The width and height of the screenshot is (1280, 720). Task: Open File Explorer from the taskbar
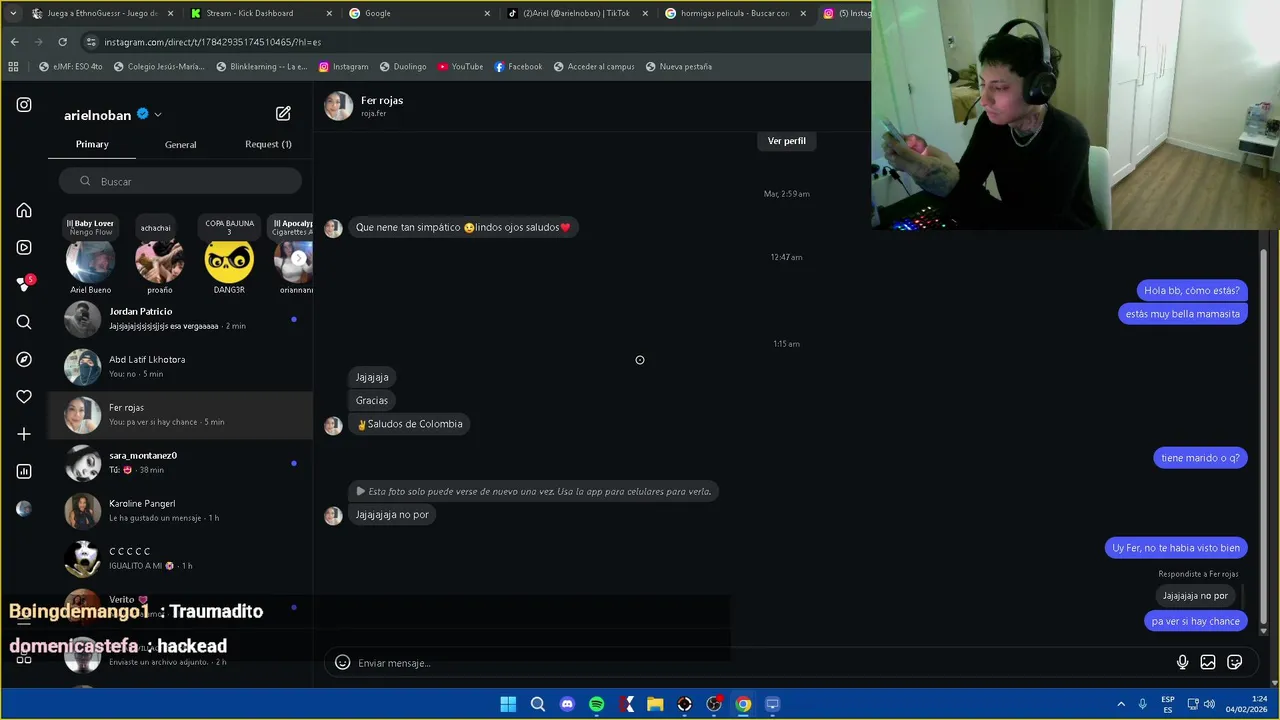click(655, 704)
